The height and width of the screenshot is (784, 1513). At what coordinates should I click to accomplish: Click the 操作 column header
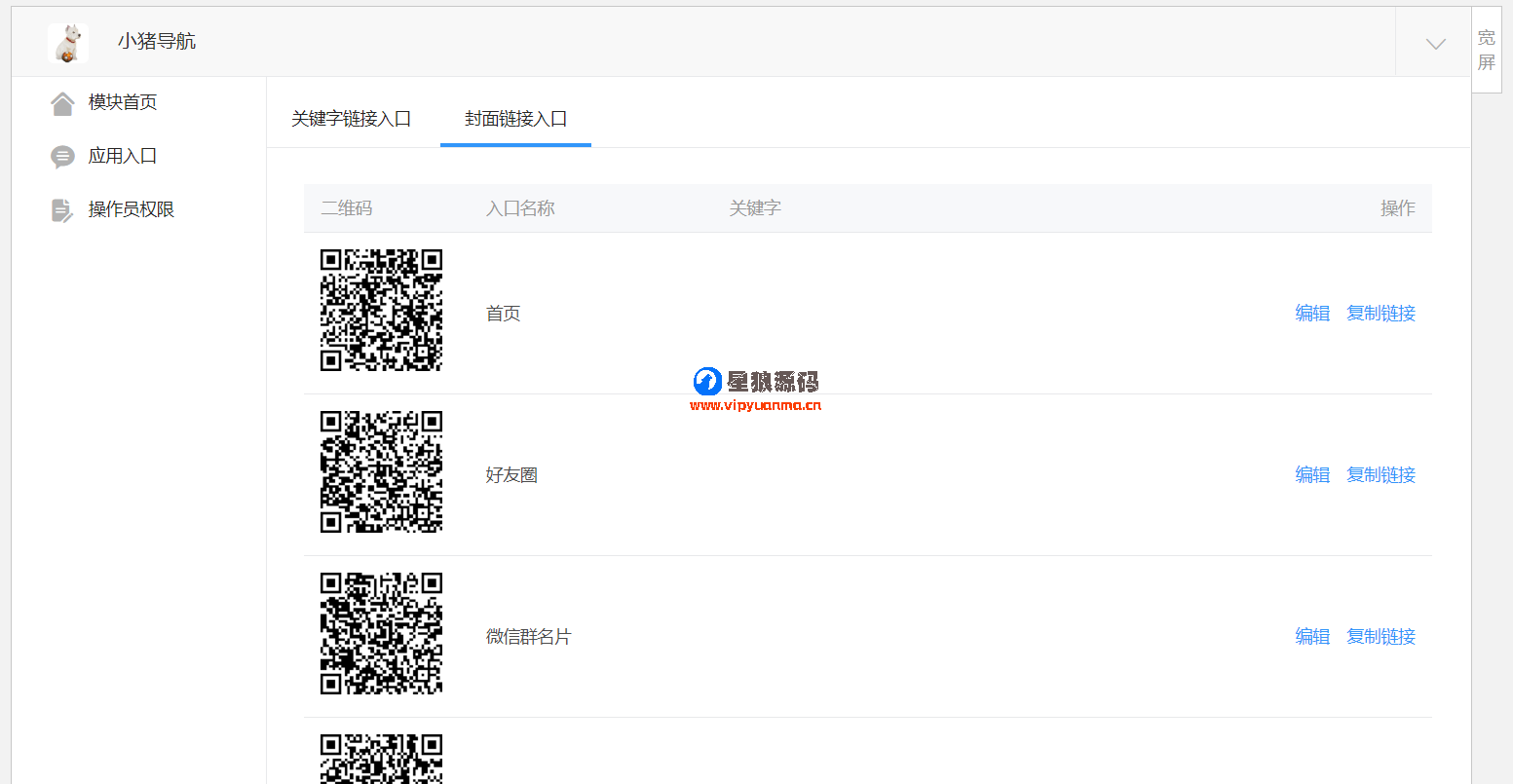click(1398, 208)
